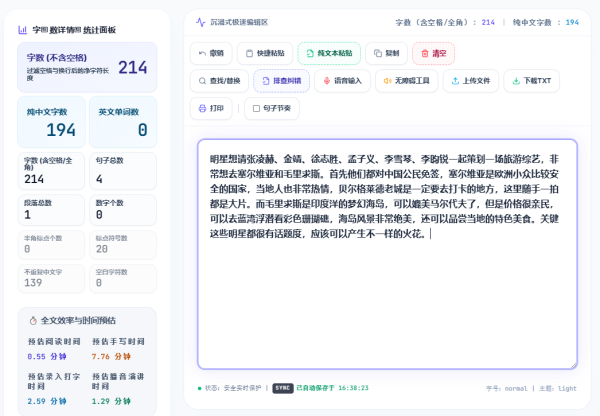Click the 打印 print button
The width and height of the screenshot is (600, 416).
(x=211, y=108)
